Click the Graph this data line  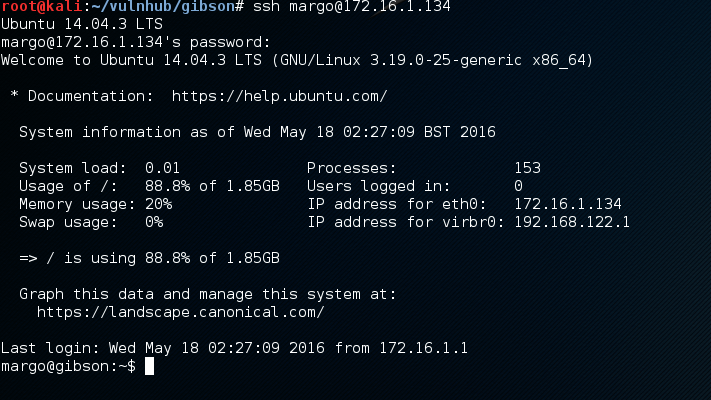tap(208, 294)
